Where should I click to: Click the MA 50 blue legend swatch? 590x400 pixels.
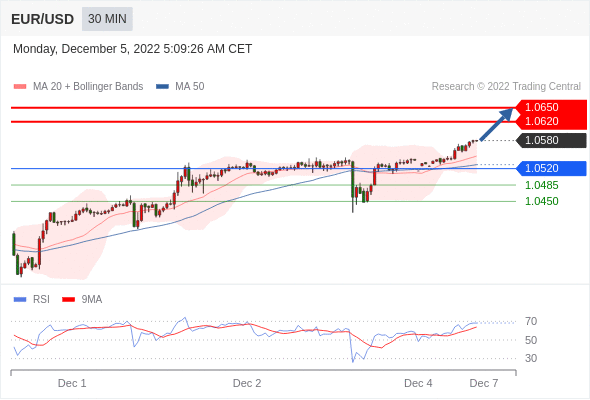[162, 87]
